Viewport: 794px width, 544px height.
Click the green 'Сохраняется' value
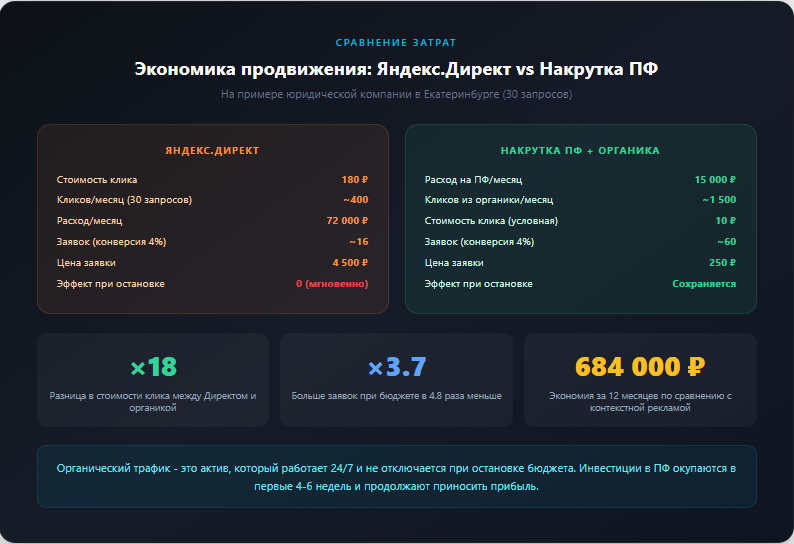704,284
